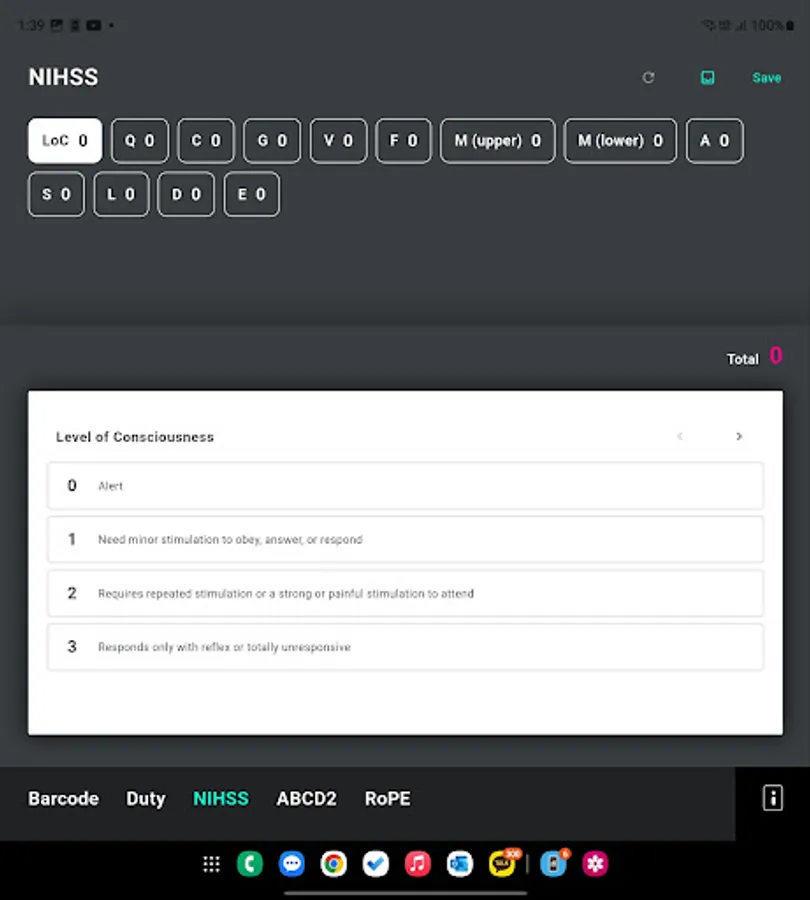Open KakaoTalk from the dock
Screen dimensions: 810x900
pyautogui.click(x=501, y=863)
